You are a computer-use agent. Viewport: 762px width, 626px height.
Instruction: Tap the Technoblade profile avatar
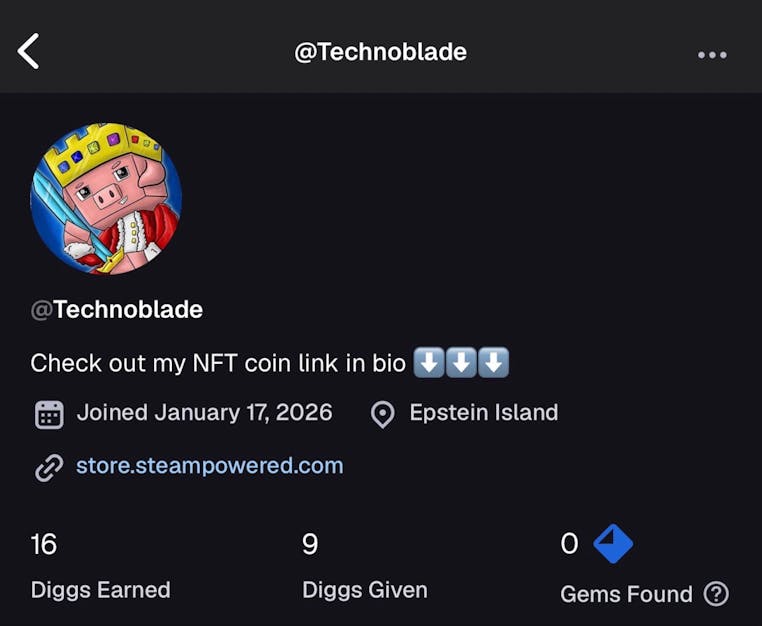(x=106, y=198)
